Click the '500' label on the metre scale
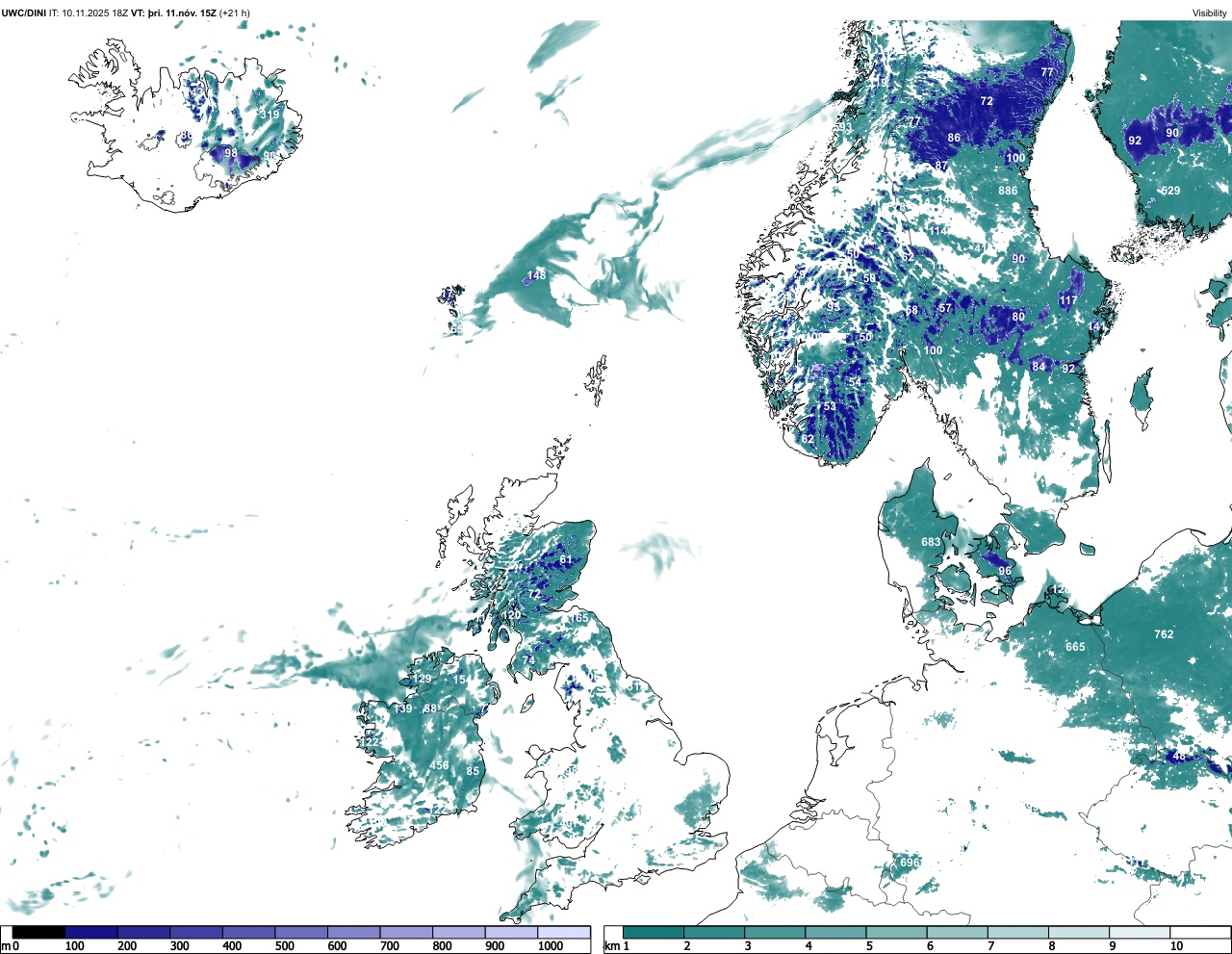Screen dimensions: 1232x954 click(284, 946)
